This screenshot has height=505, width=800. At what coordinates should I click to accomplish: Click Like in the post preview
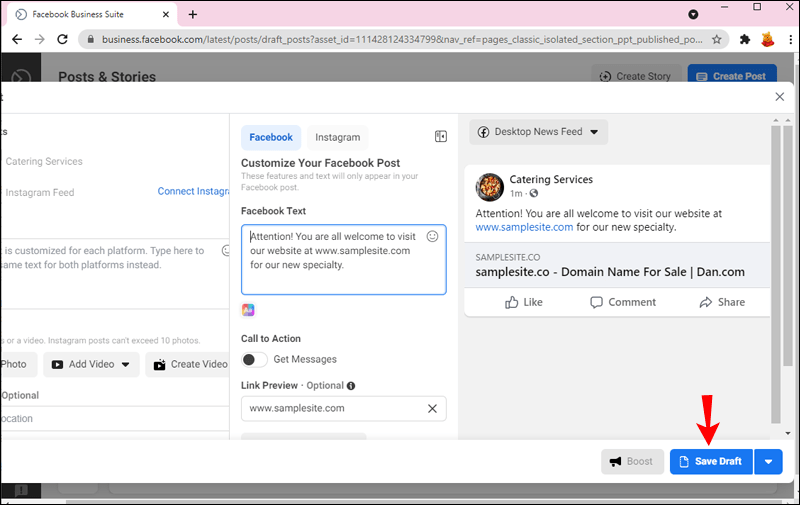[x=523, y=302]
